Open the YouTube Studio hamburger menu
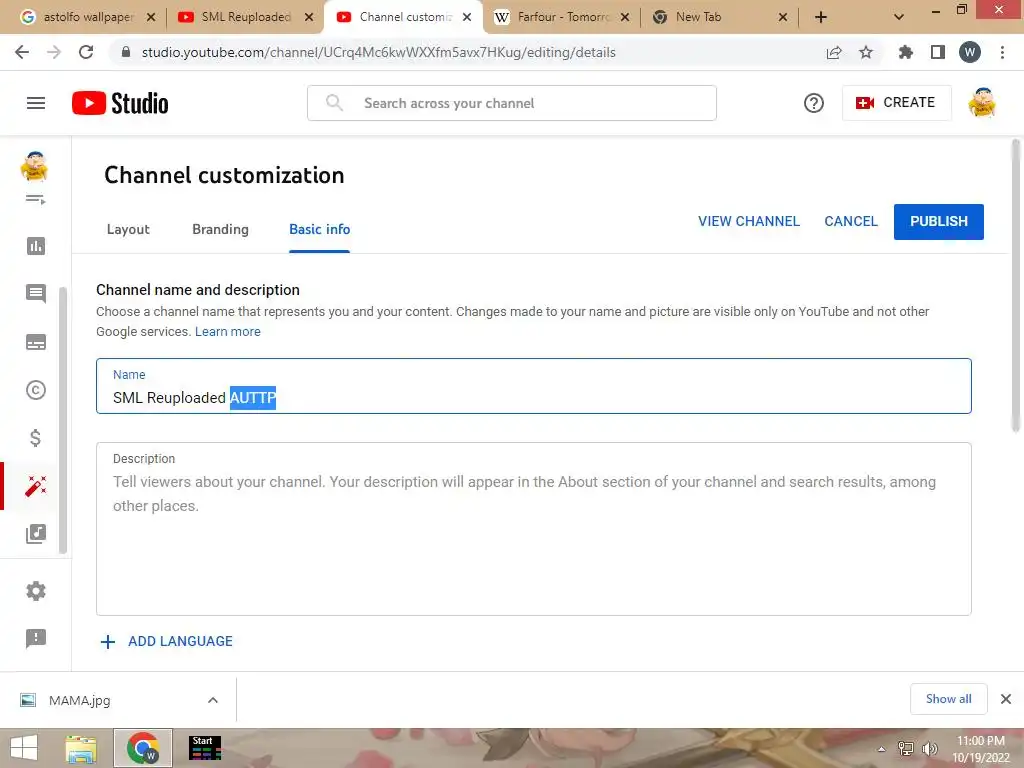 tap(36, 103)
